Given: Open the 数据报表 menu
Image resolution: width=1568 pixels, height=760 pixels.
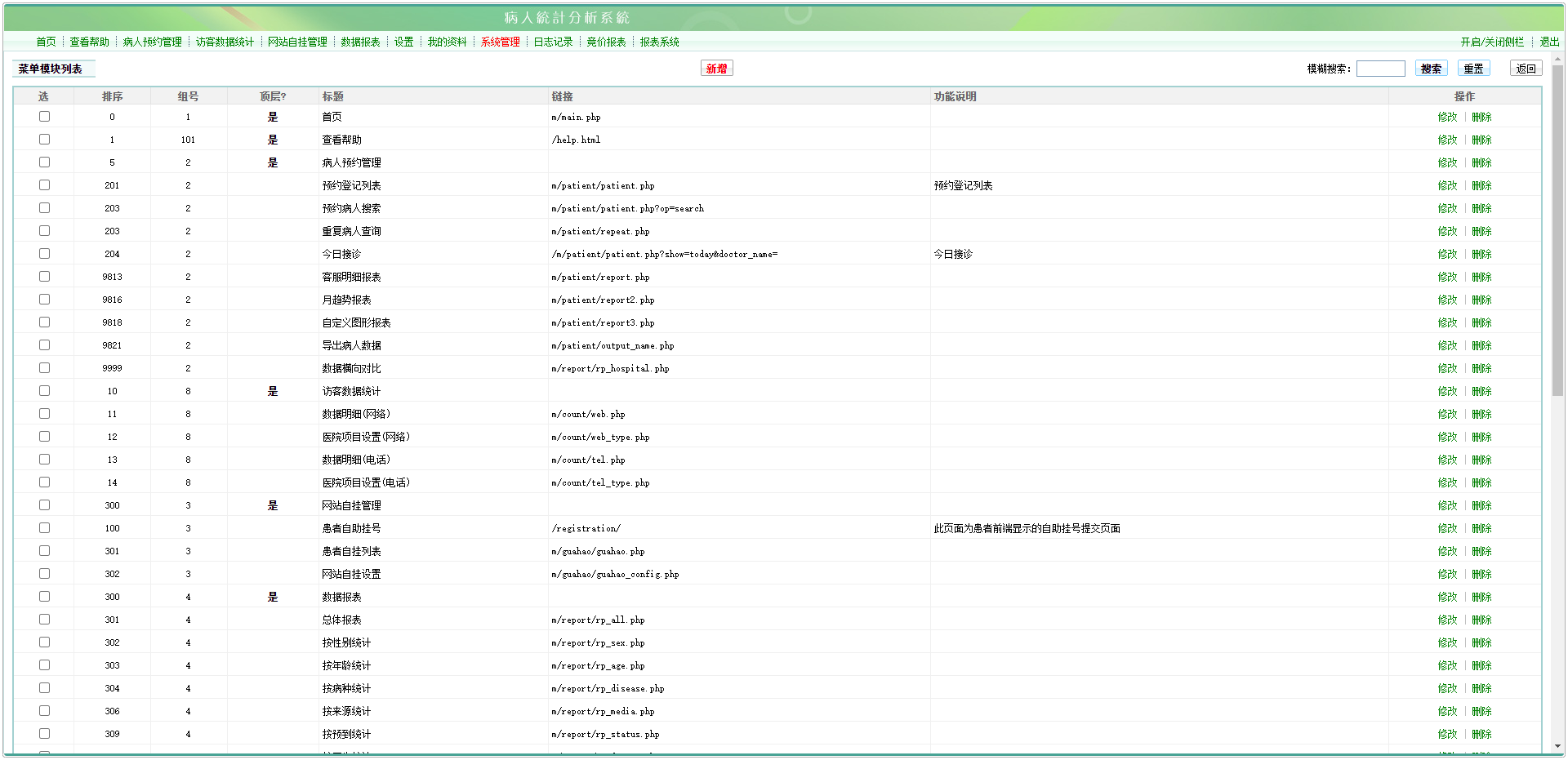Looking at the screenshot, I should coord(360,42).
